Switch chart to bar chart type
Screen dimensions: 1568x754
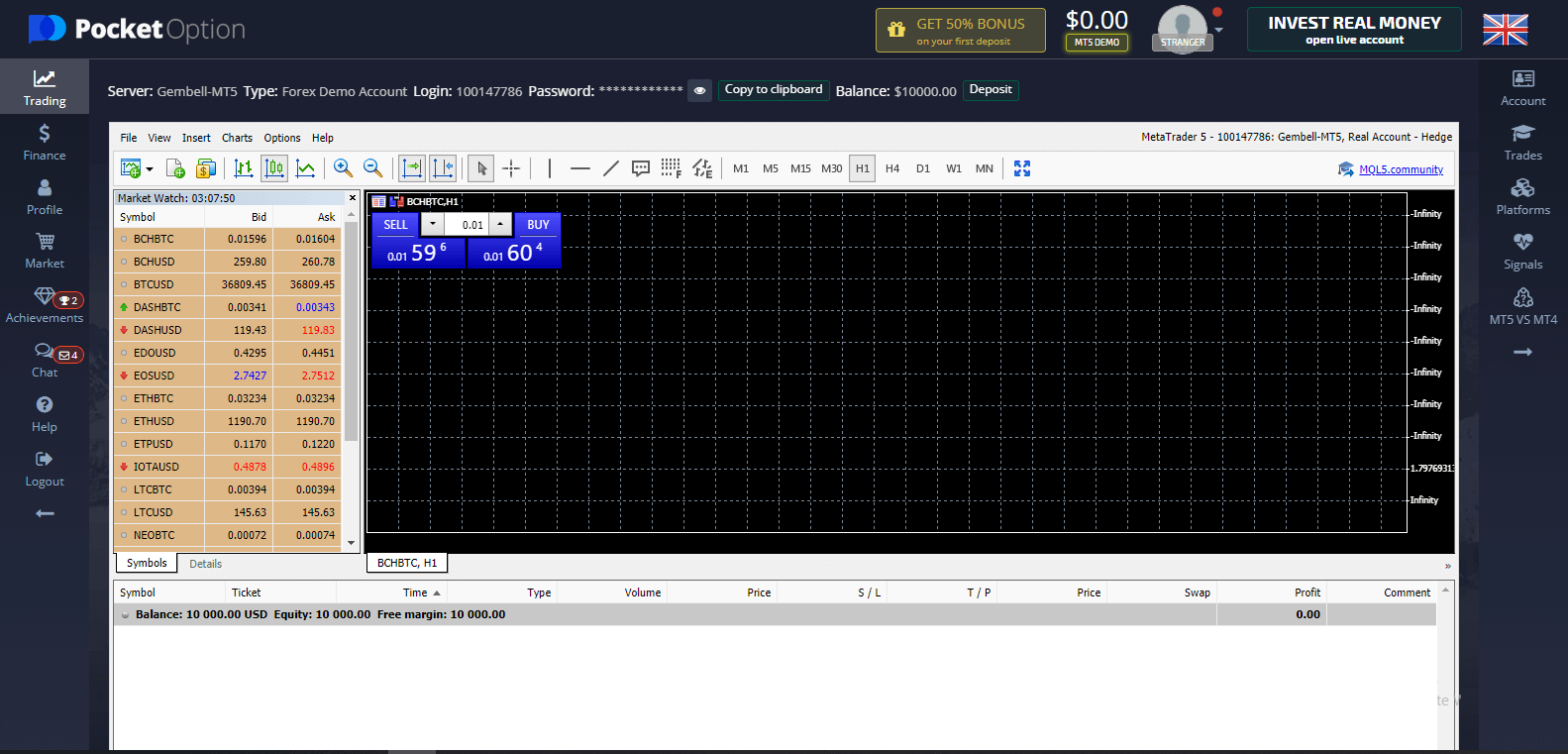(x=243, y=168)
